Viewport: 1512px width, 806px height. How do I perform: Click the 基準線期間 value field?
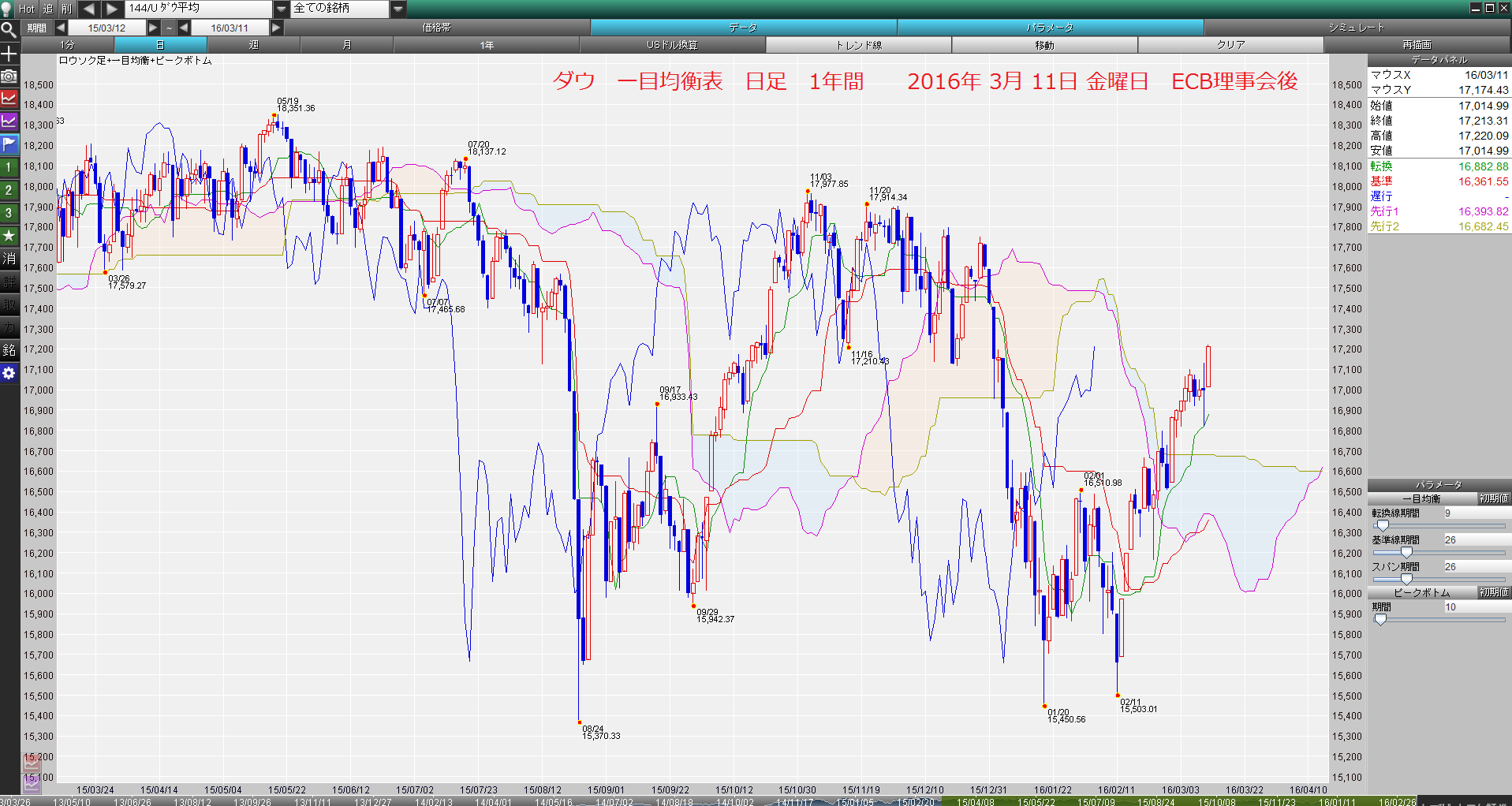pos(1477,540)
